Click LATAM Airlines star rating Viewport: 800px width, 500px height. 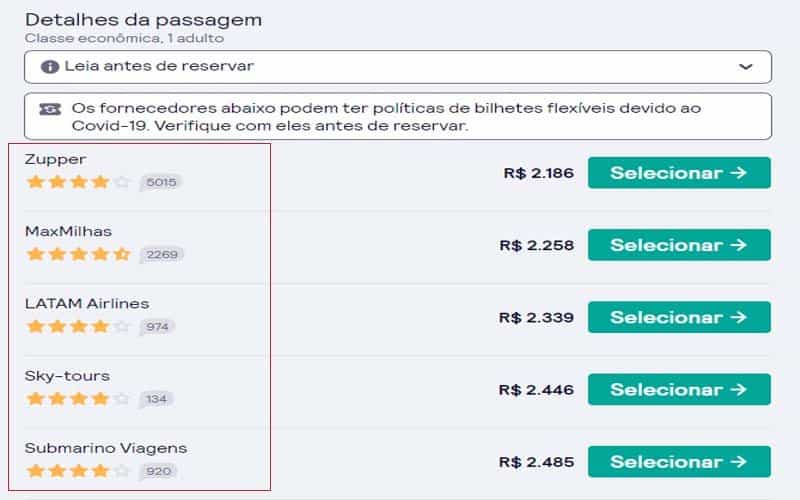[78, 326]
